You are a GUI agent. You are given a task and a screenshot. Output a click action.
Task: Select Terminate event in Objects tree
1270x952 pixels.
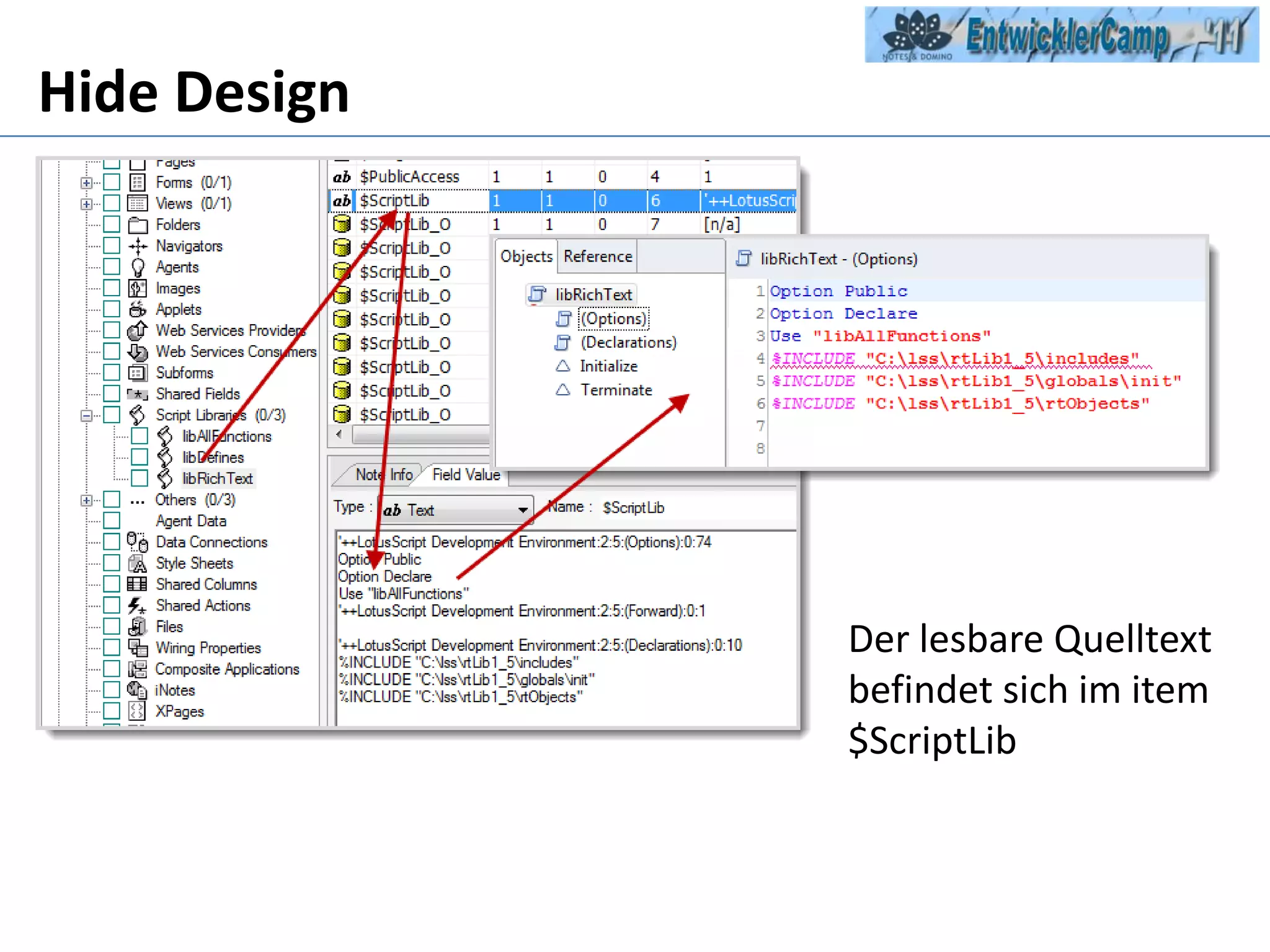pyautogui.click(x=616, y=390)
